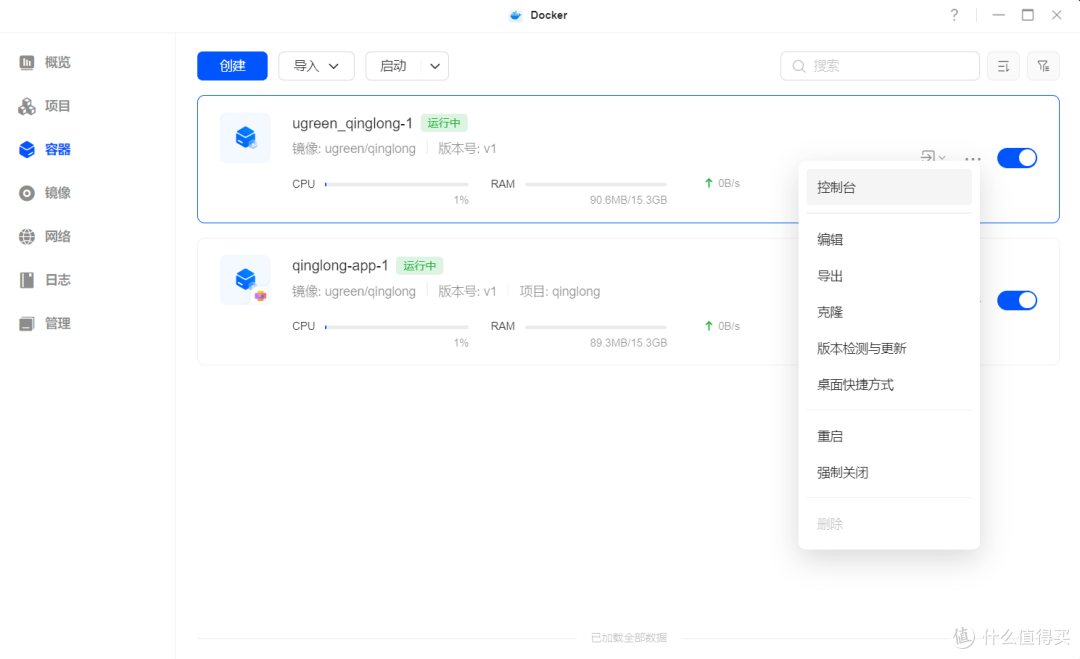Click 版本号: v1 on qinglong-app-1
This screenshot has height=659, width=1080.
tap(467, 291)
